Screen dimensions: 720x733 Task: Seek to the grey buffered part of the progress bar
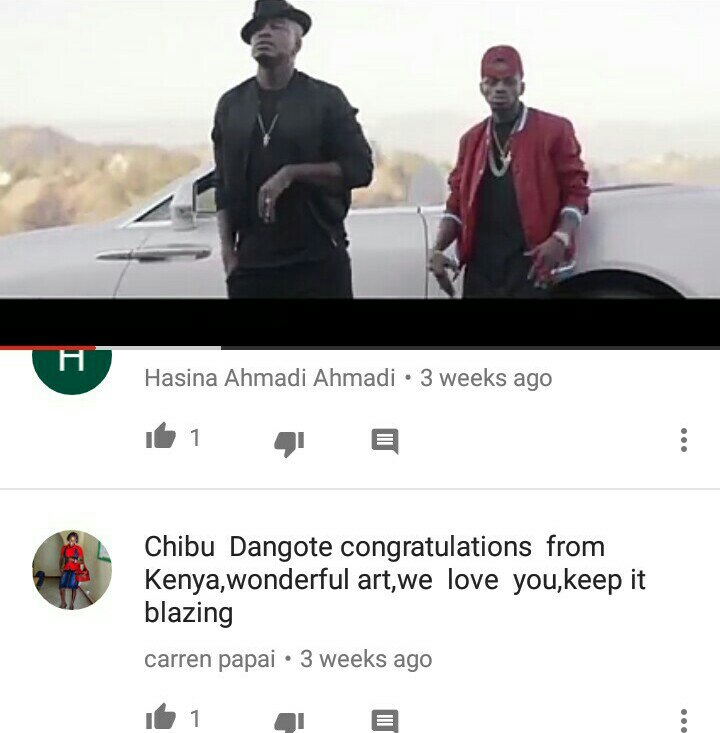coord(158,348)
